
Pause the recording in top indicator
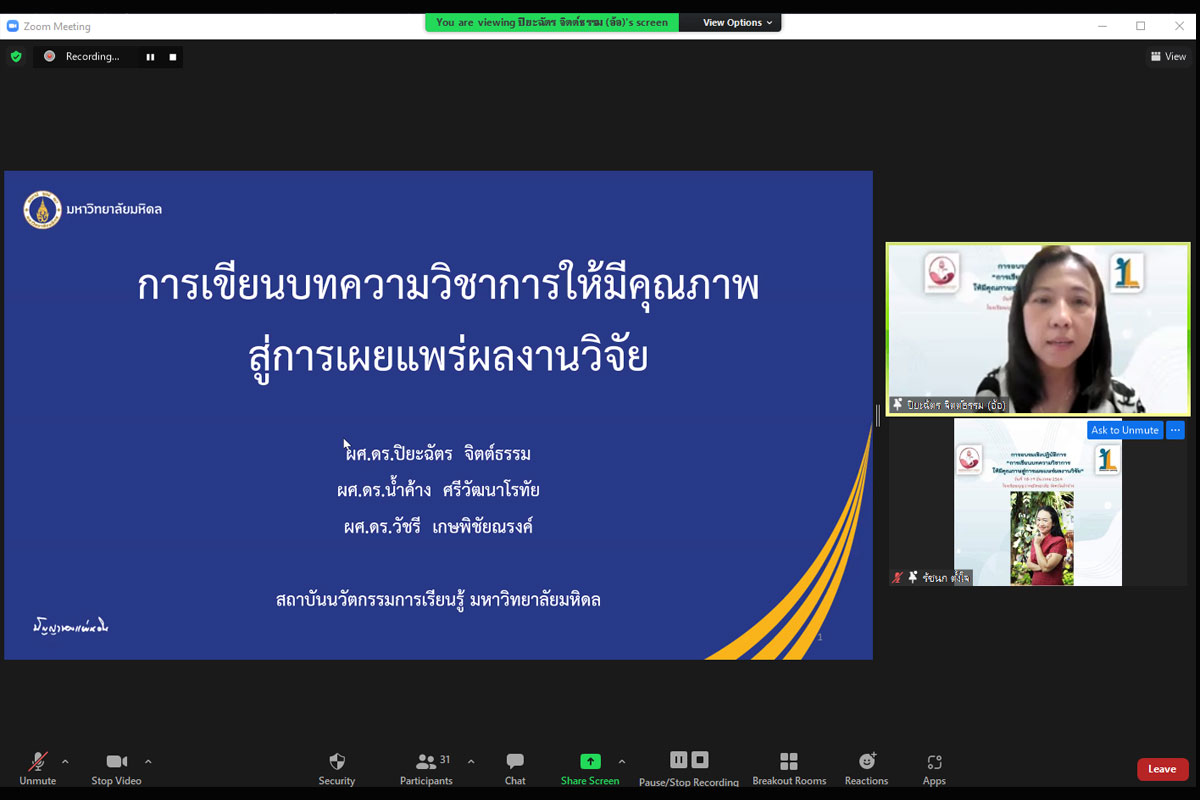150,57
